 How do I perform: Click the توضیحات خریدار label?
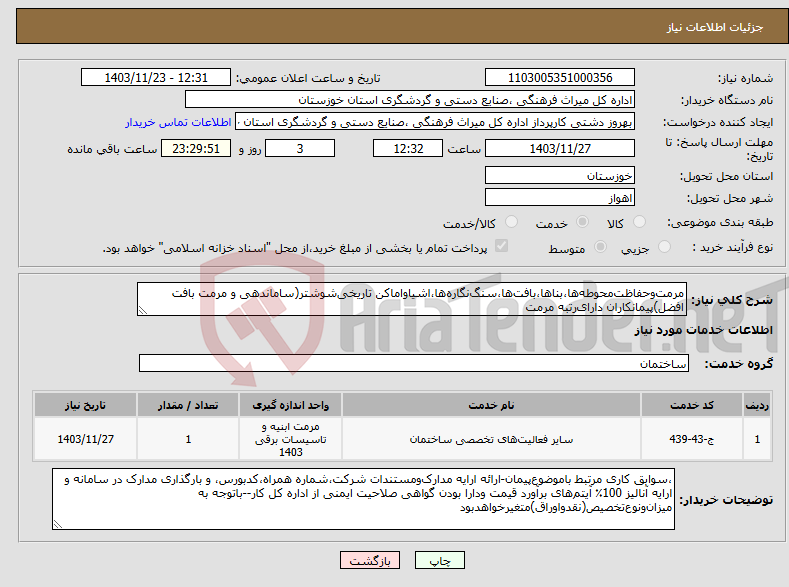pyautogui.click(x=726, y=500)
